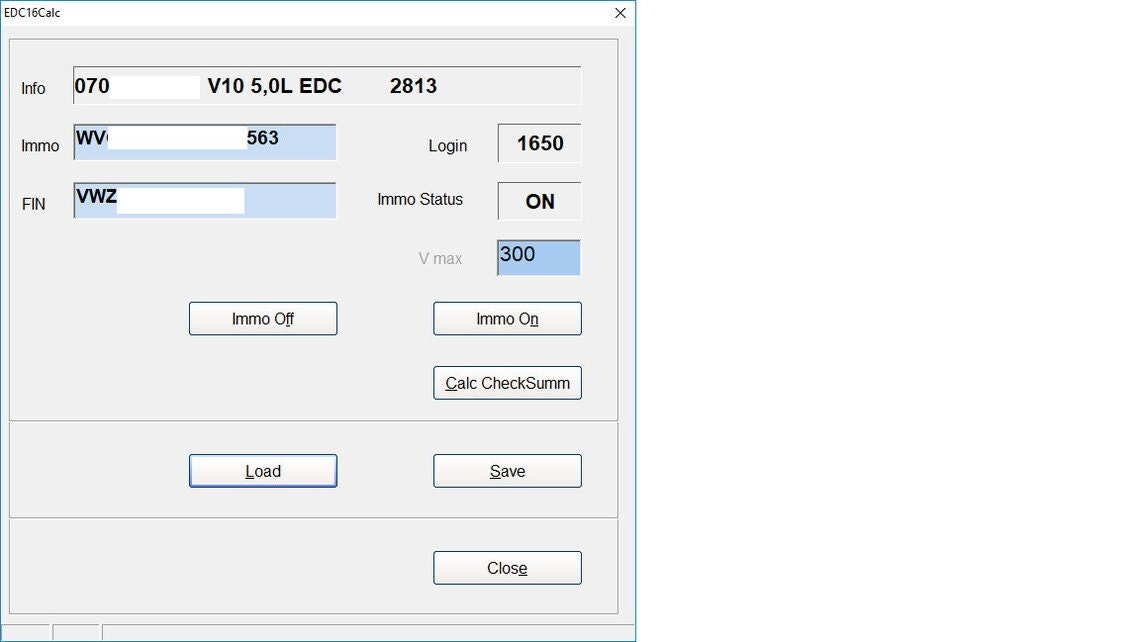Click the Info label

[33, 88]
